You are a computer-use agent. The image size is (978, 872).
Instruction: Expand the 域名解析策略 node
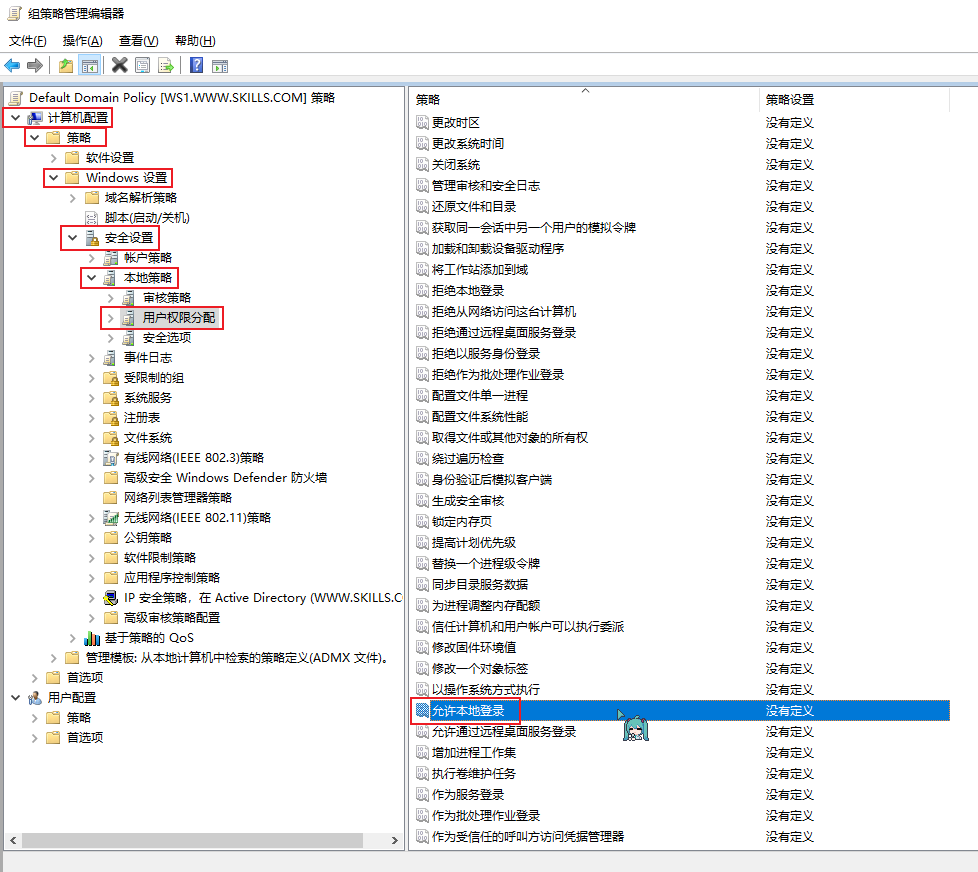tap(72, 198)
